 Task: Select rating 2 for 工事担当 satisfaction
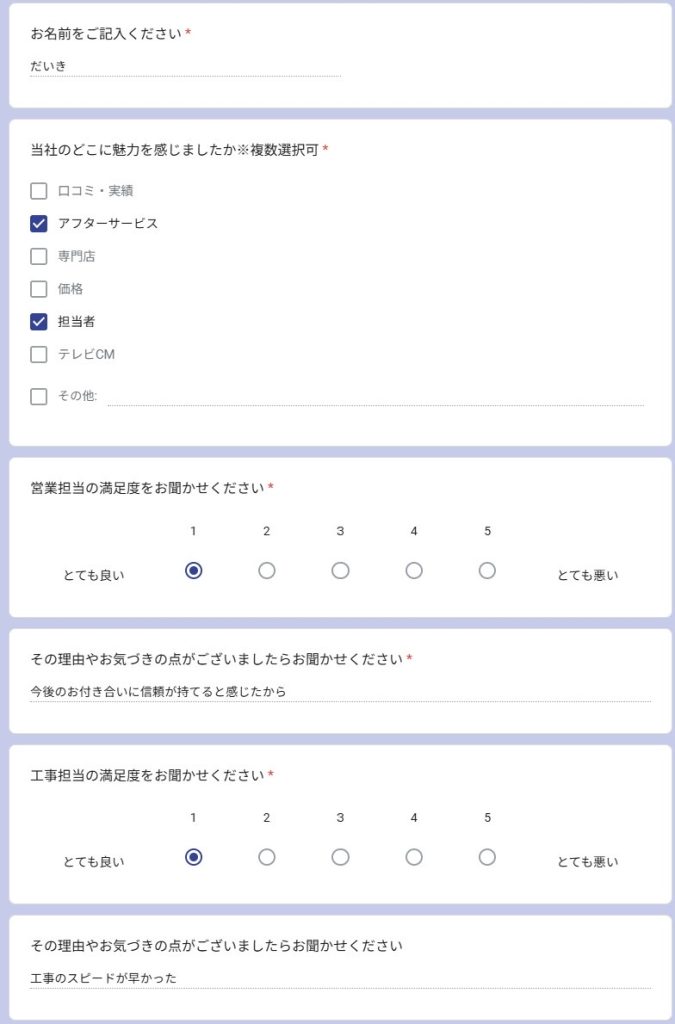tap(266, 857)
